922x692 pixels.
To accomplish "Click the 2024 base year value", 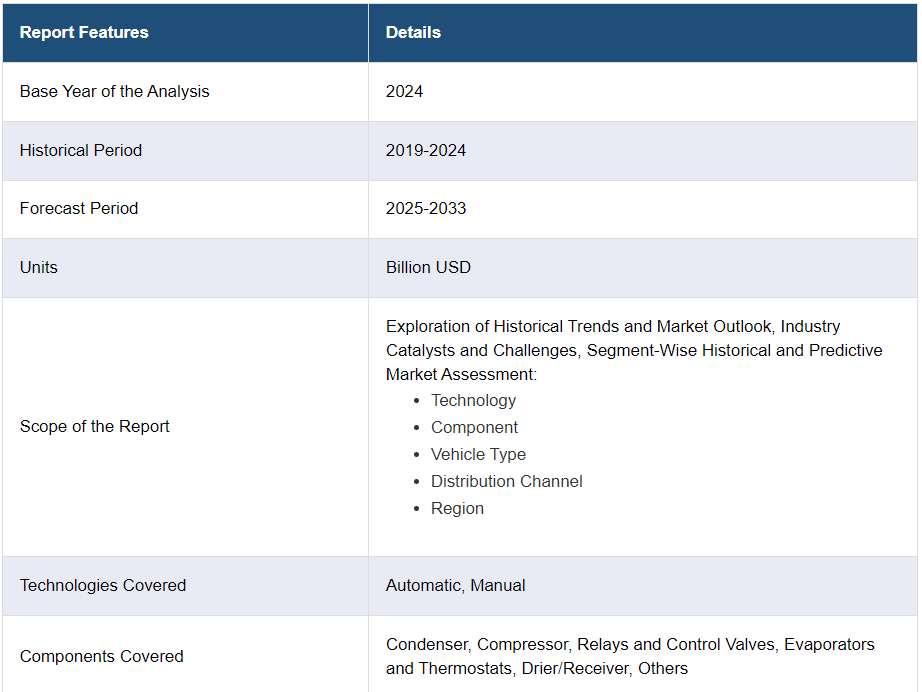I will click(x=404, y=92).
